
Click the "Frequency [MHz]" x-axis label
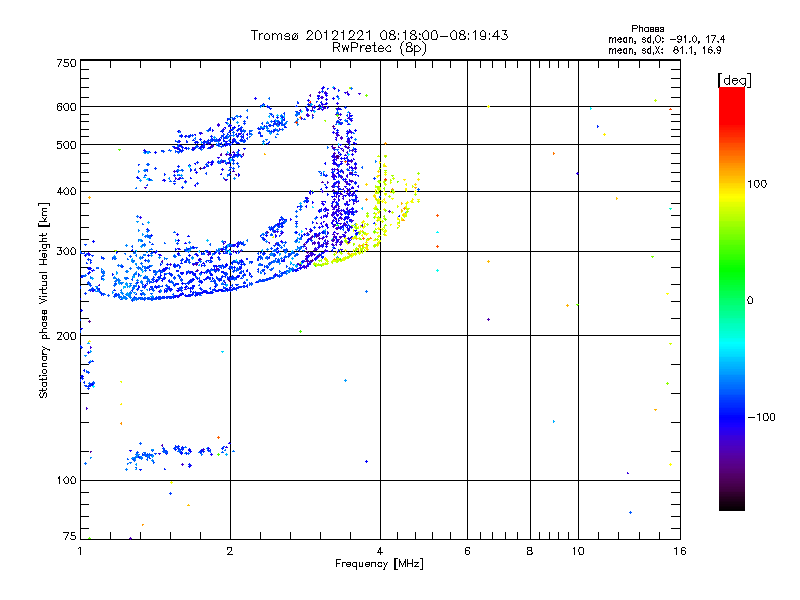coord(379,564)
